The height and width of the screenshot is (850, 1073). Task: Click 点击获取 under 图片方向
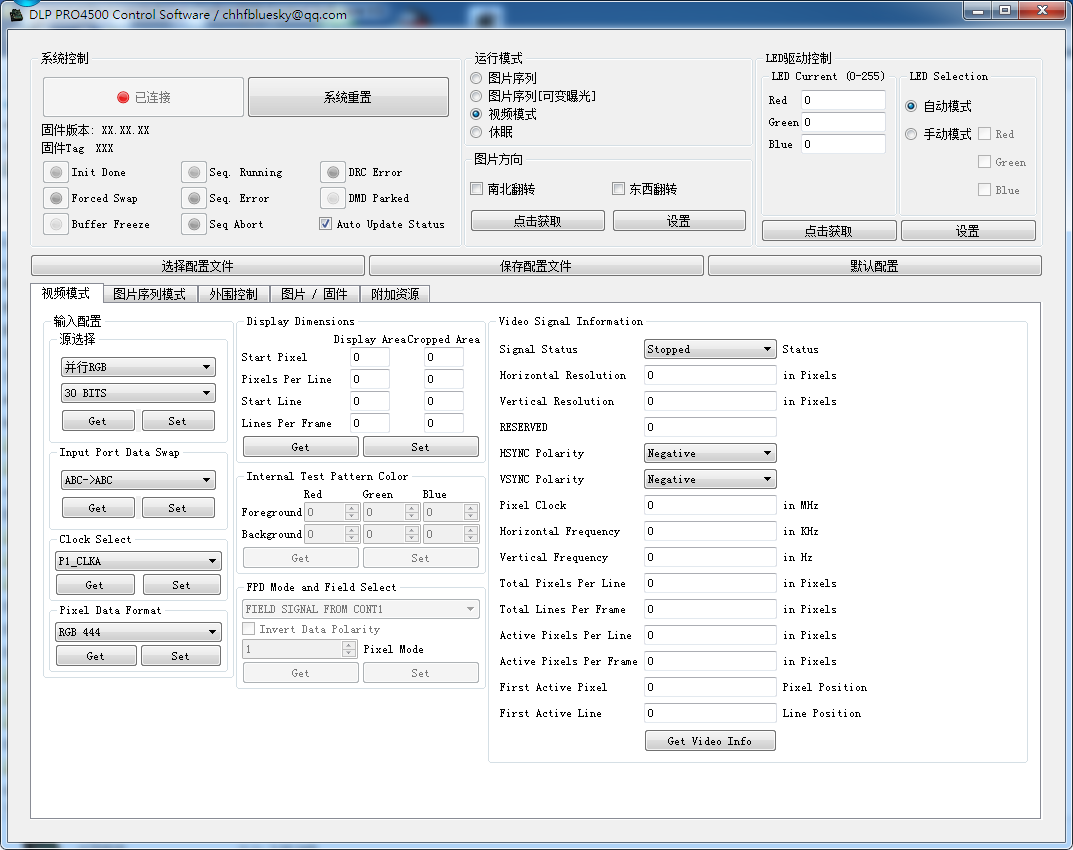538,221
